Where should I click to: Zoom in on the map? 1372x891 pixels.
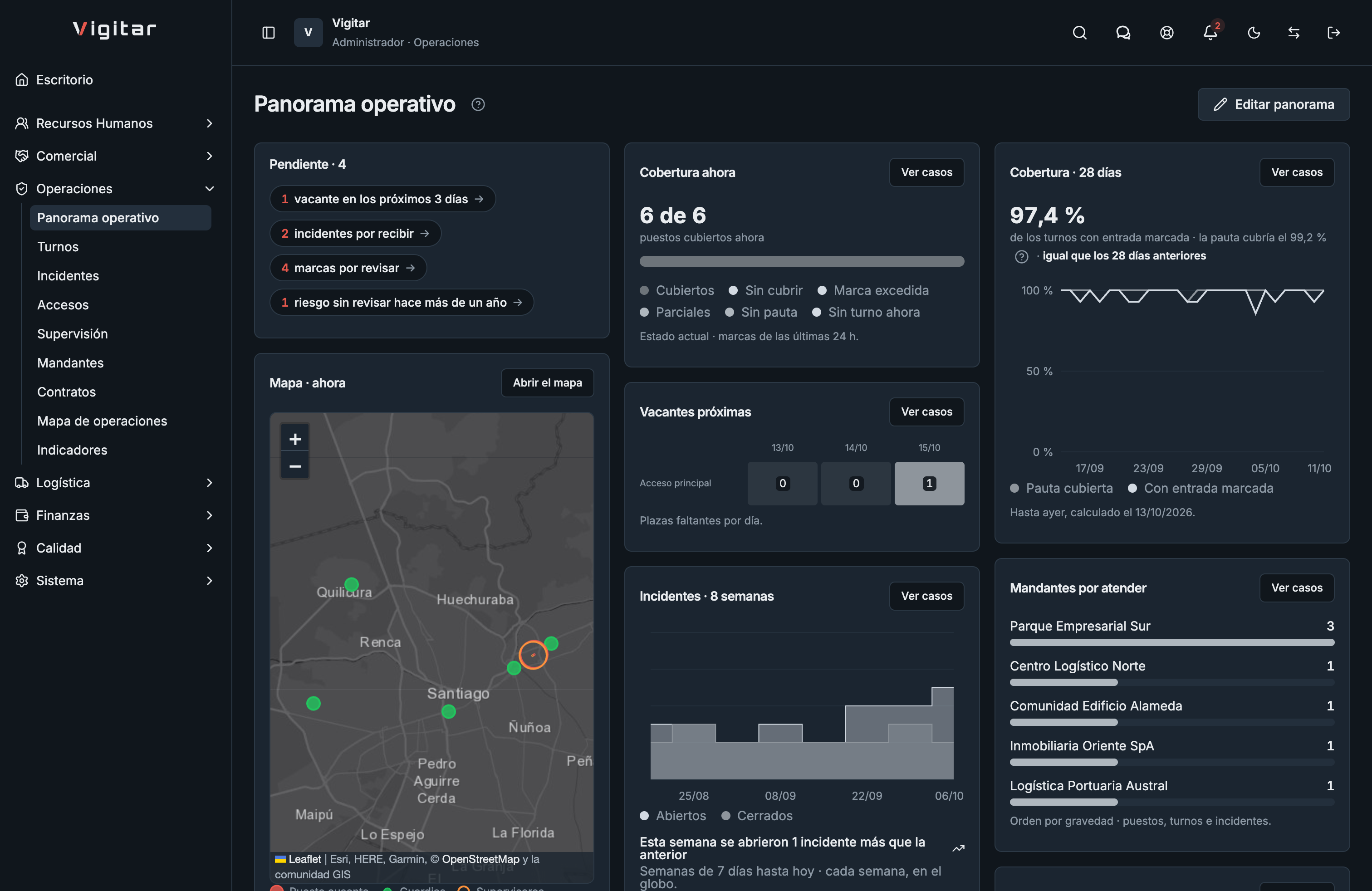295,439
